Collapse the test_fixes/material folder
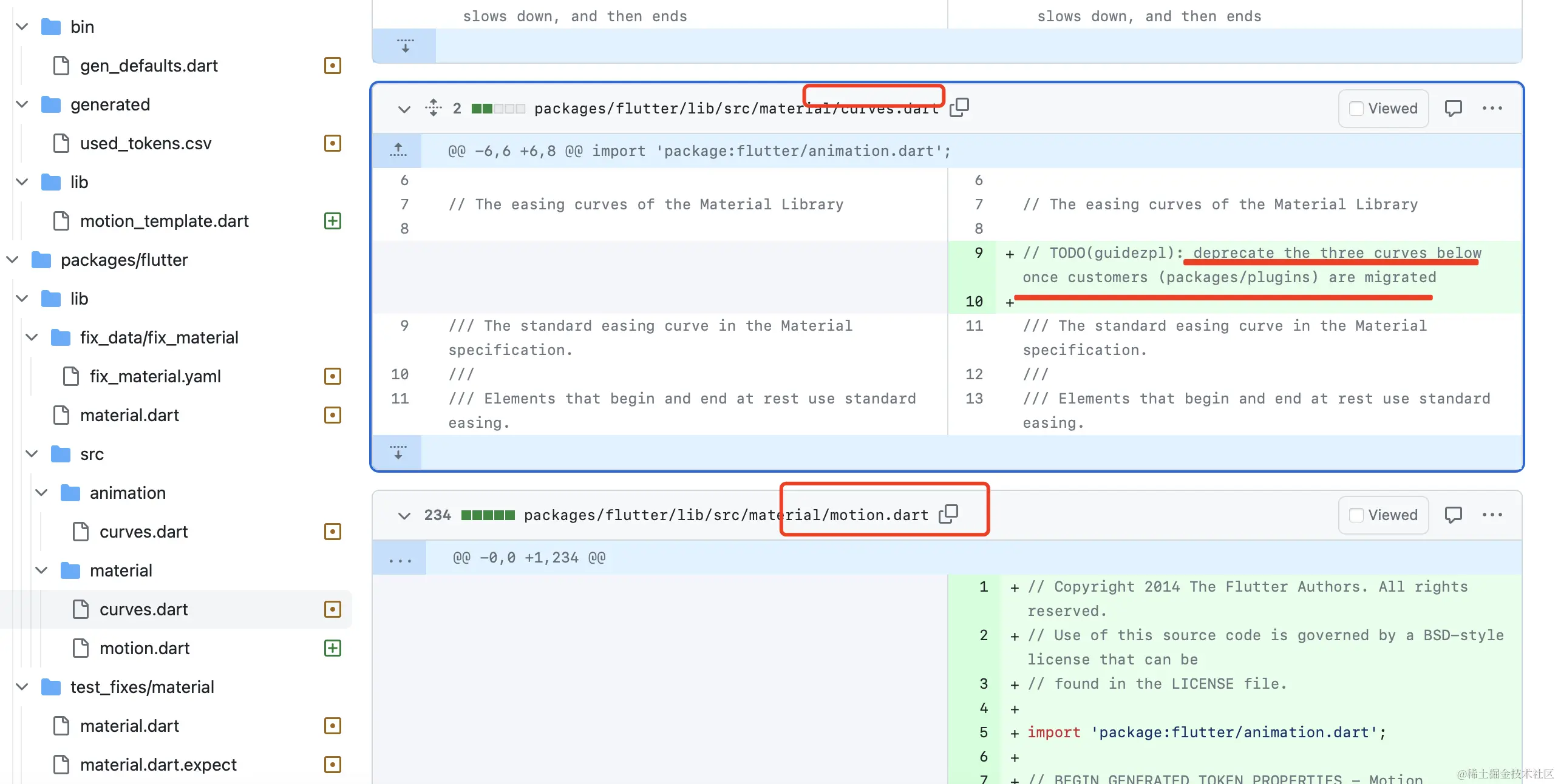Viewport: 1558px width, 784px height. [22, 687]
